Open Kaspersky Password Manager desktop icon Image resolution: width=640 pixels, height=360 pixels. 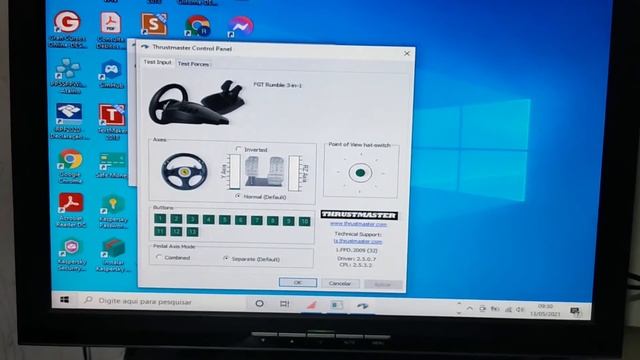(113, 211)
